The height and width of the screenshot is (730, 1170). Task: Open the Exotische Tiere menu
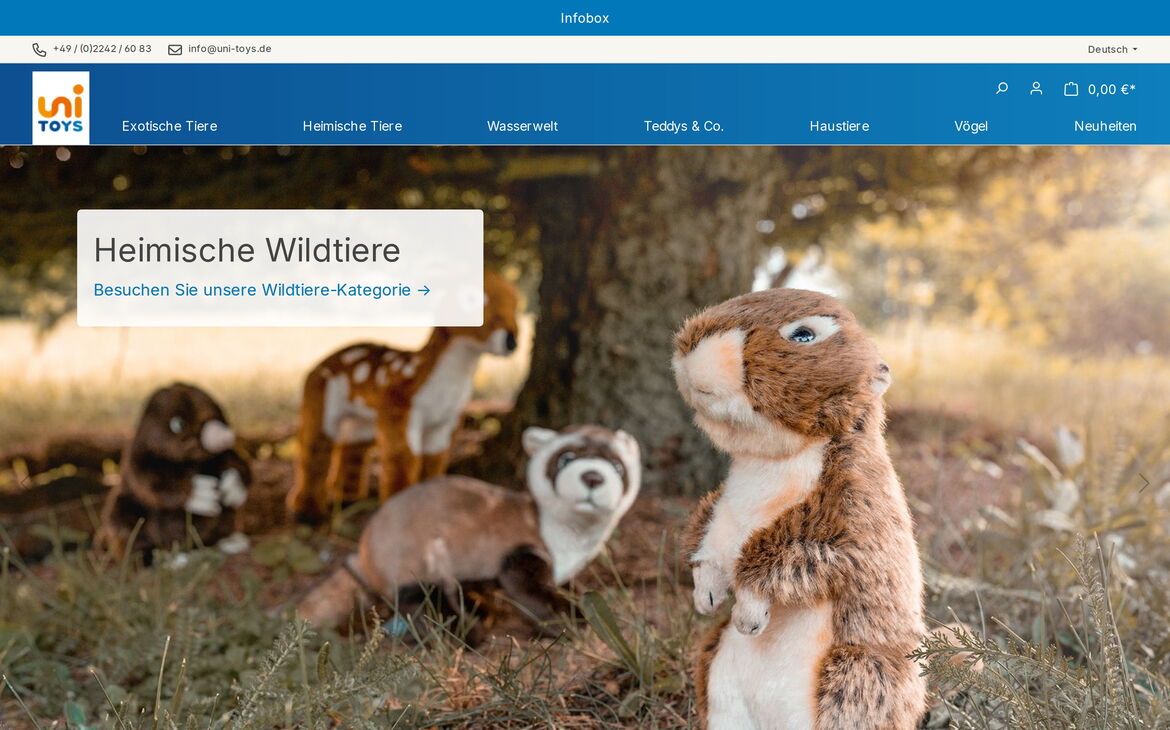[x=169, y=126]
